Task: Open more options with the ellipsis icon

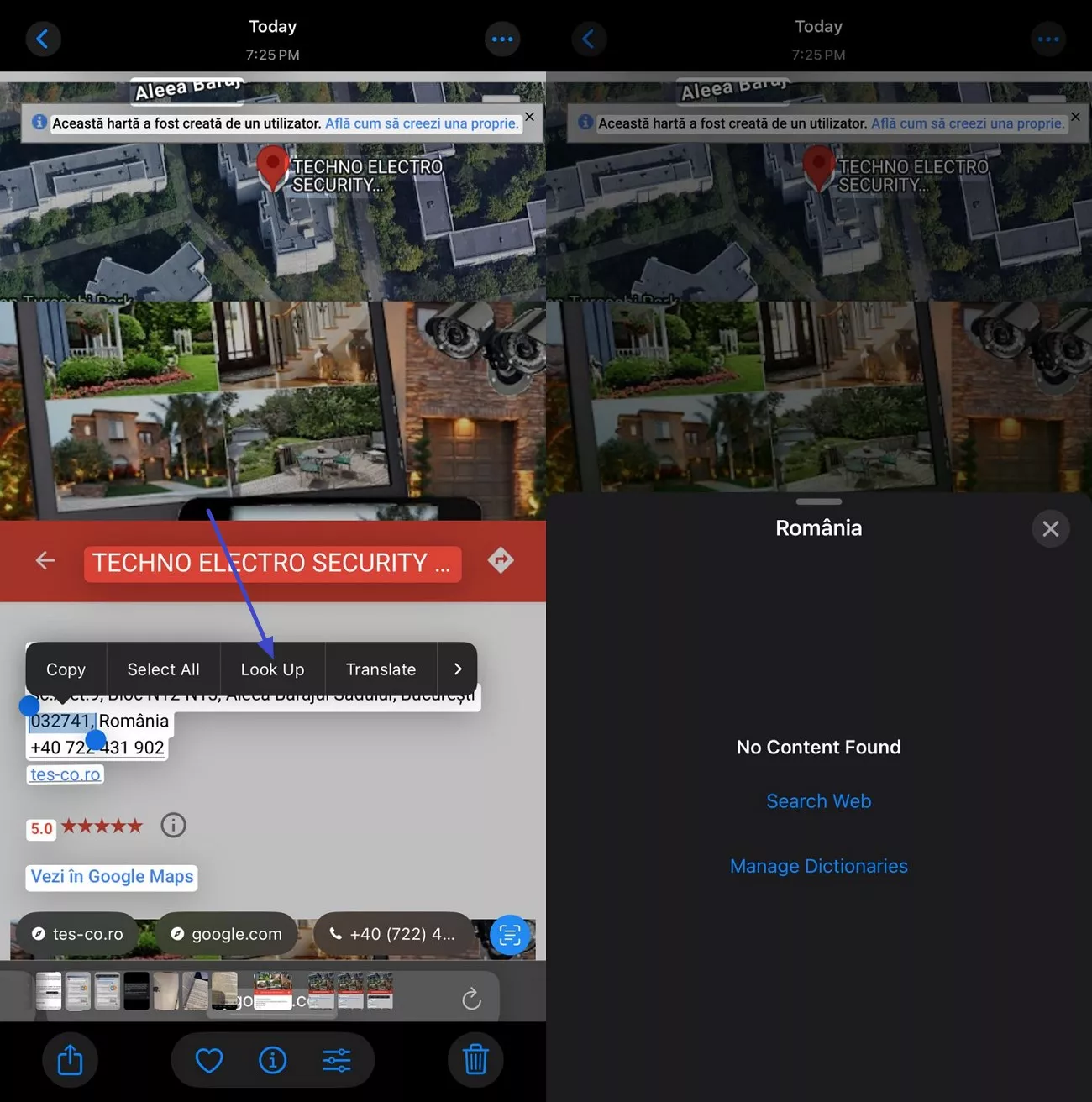Action: coord(502,39)
